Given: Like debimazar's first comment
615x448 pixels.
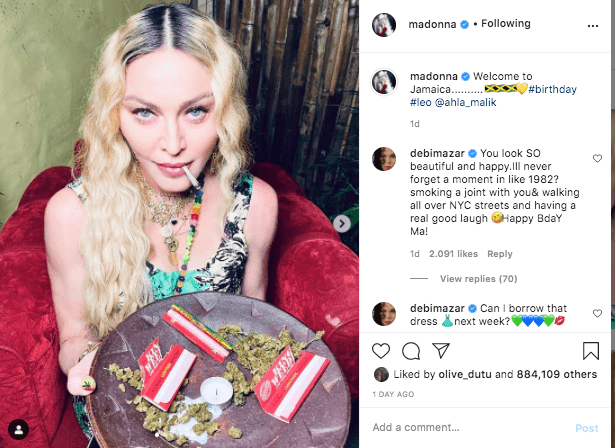Looking at the screenshot, I should point(597,158).
